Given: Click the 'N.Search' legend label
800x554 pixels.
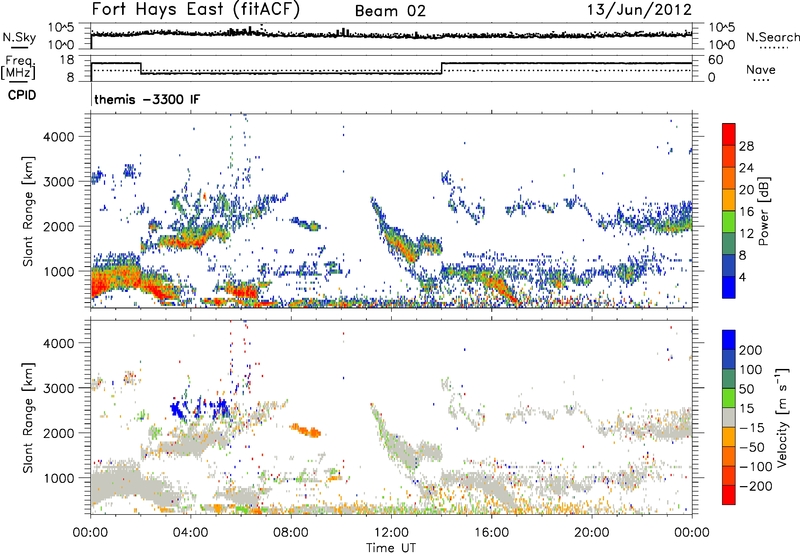Looking at the screenshot, I should pyautogui.click(x=772, y=37).
